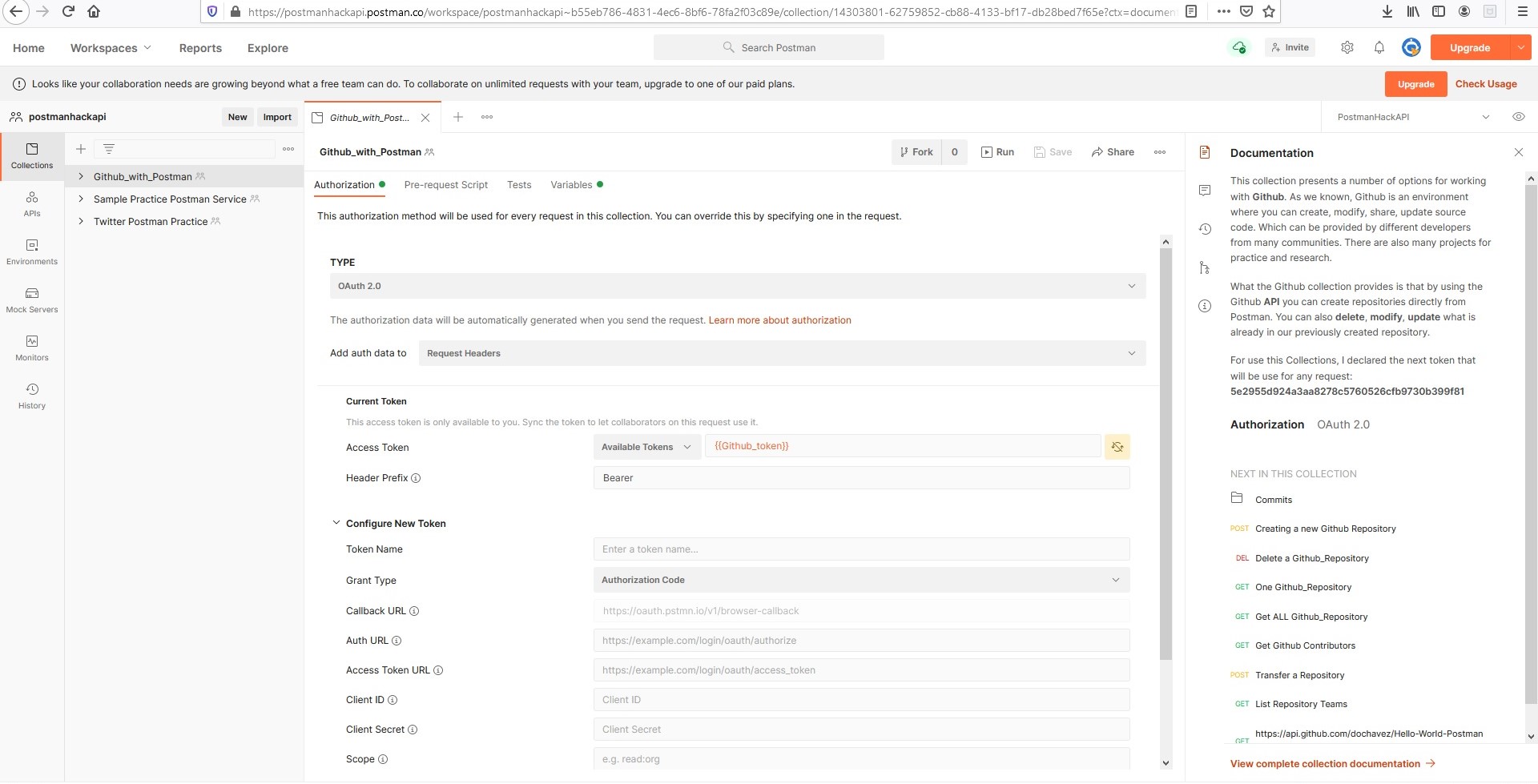Open the authorization TYPE dropdown showing OAuth 2.0
This screenshot has height=784, width=1538.
pos(738,286)
